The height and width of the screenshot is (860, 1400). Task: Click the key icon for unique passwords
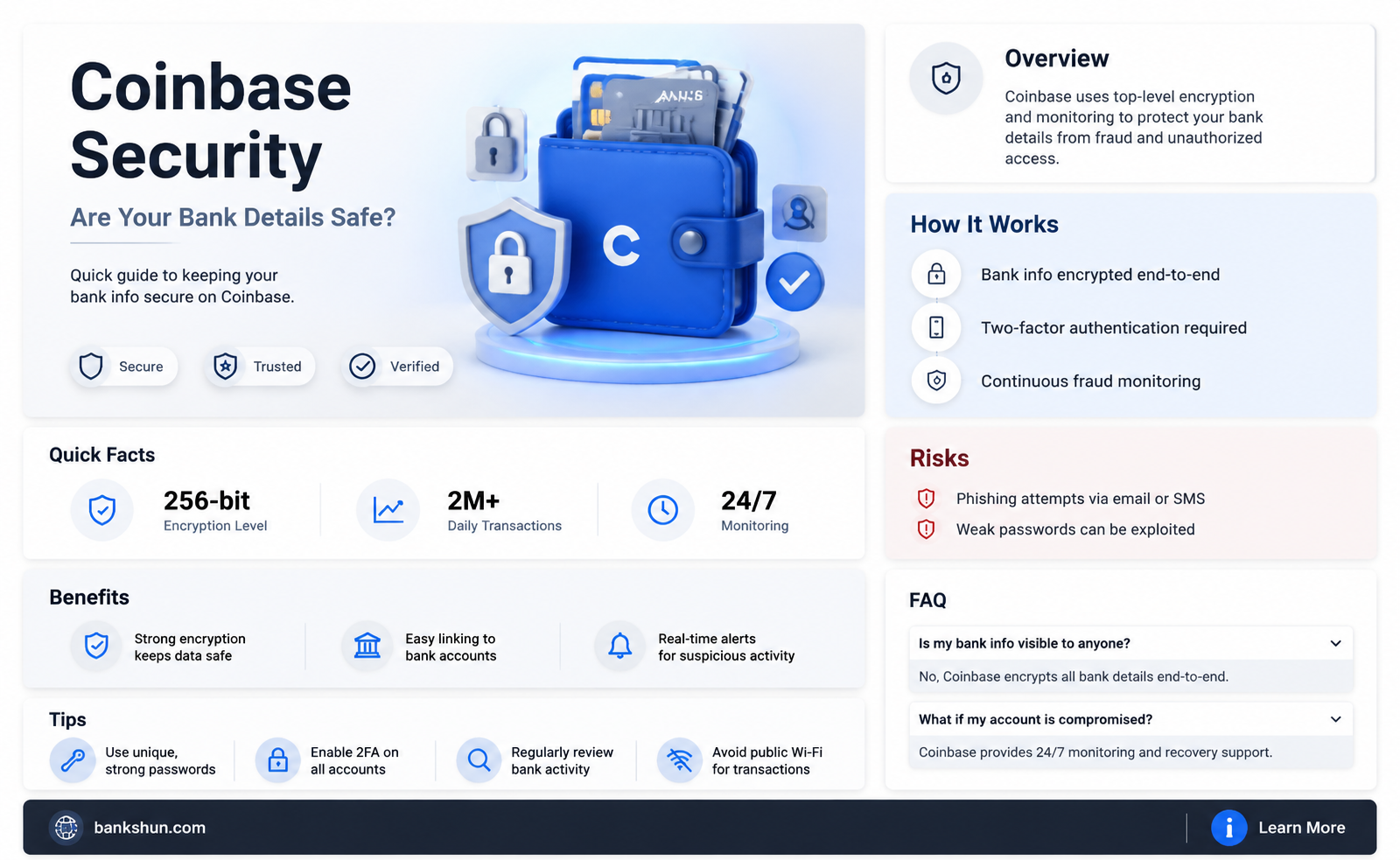73,760
